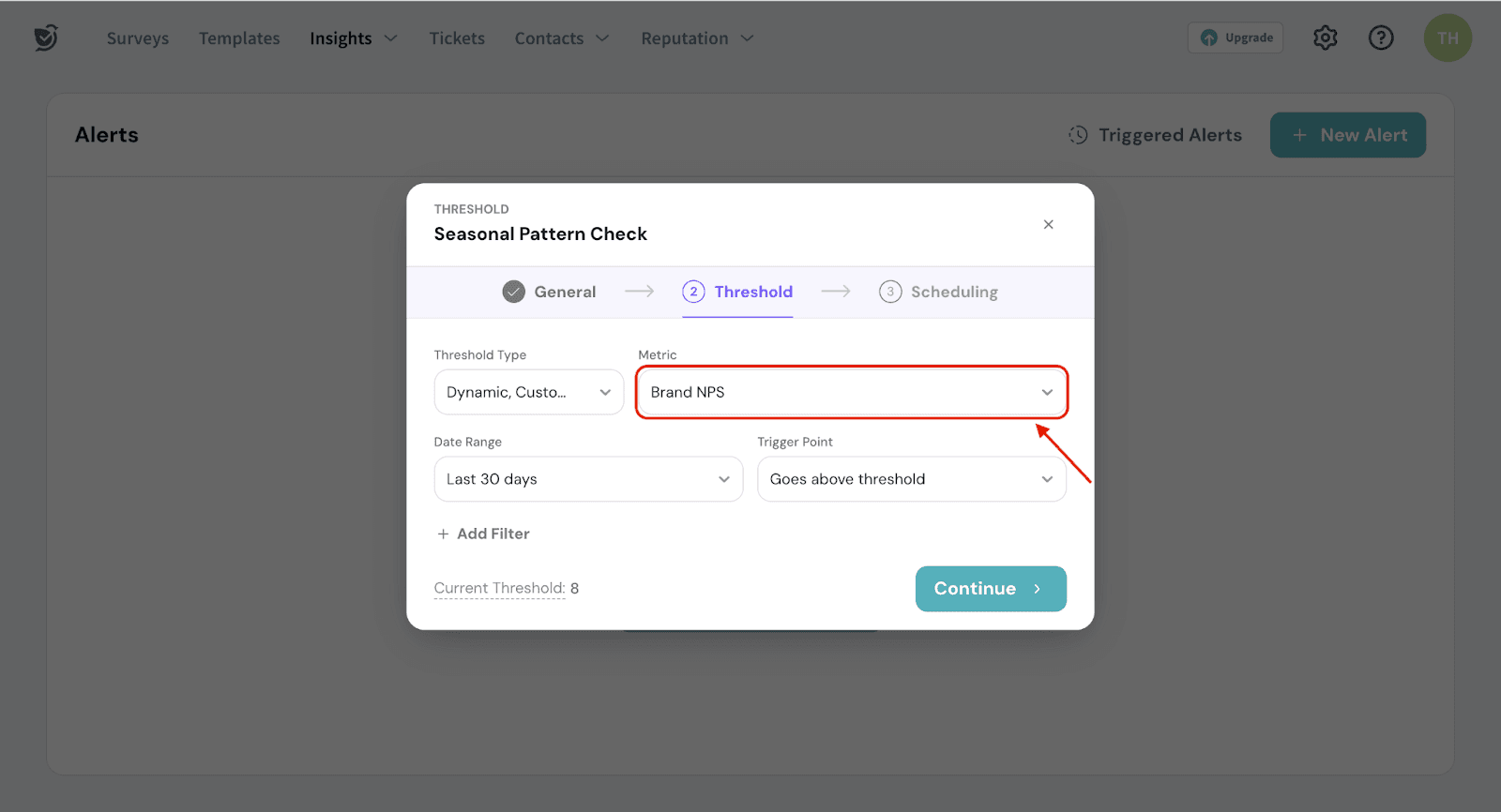Click the TH user avatar
1501x812 pixels.
[x=1447, y=38]
